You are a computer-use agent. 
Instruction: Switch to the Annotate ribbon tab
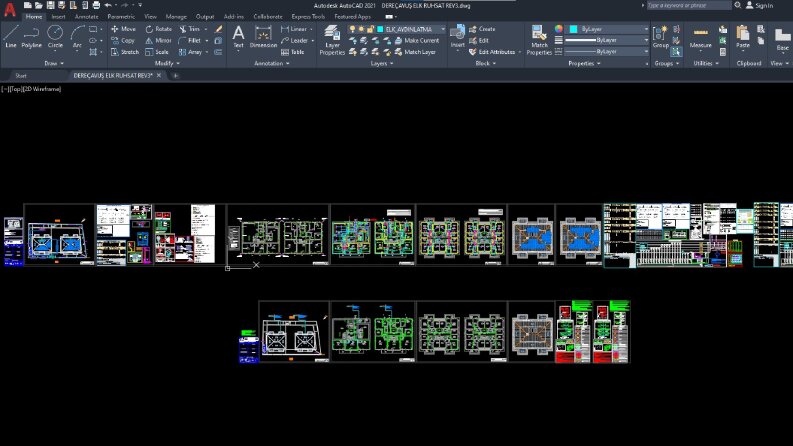(x=86, y=17)
